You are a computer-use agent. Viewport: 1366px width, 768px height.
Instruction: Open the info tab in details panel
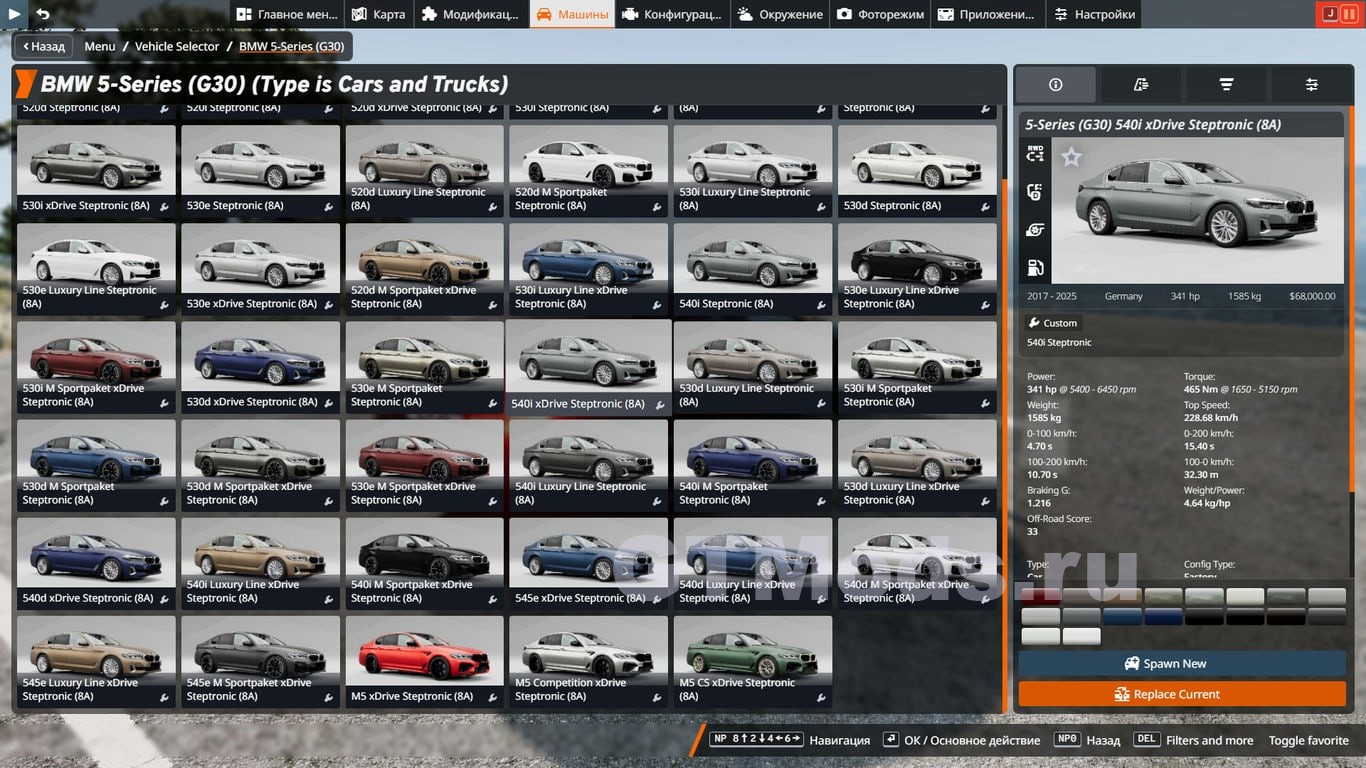click(x=1056, y=85)
